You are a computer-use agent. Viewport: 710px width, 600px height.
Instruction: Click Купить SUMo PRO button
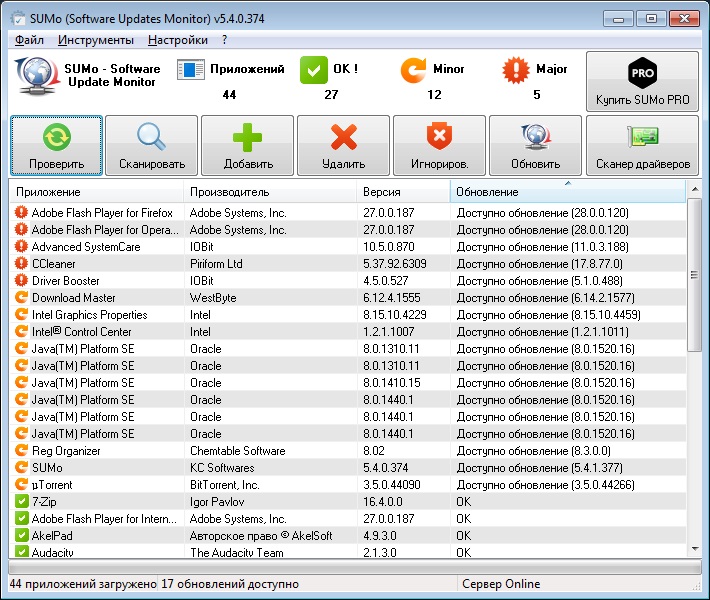(x=643, y=82)
